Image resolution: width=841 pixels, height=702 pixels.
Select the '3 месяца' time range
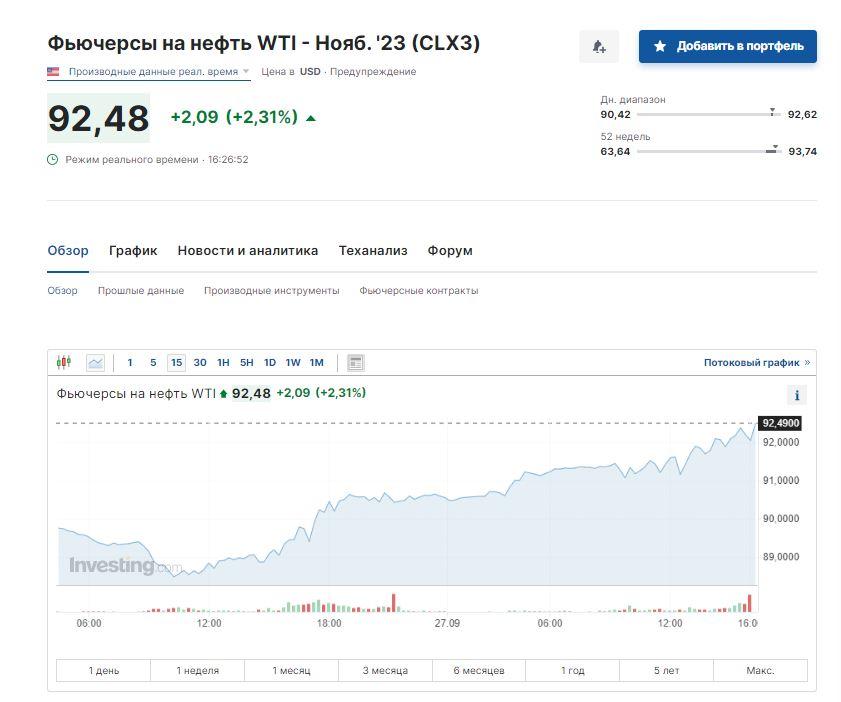pyautogui.click(x=385, y=670)
